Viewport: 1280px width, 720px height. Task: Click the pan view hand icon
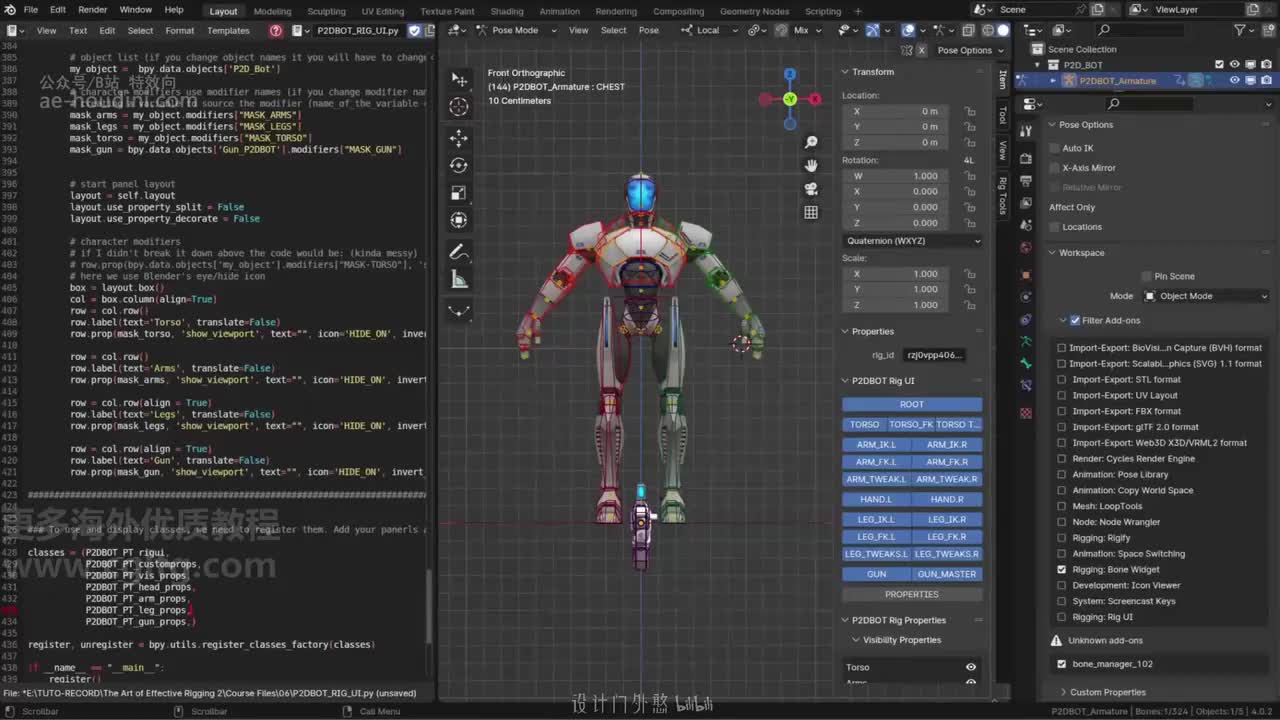[811, 165]
